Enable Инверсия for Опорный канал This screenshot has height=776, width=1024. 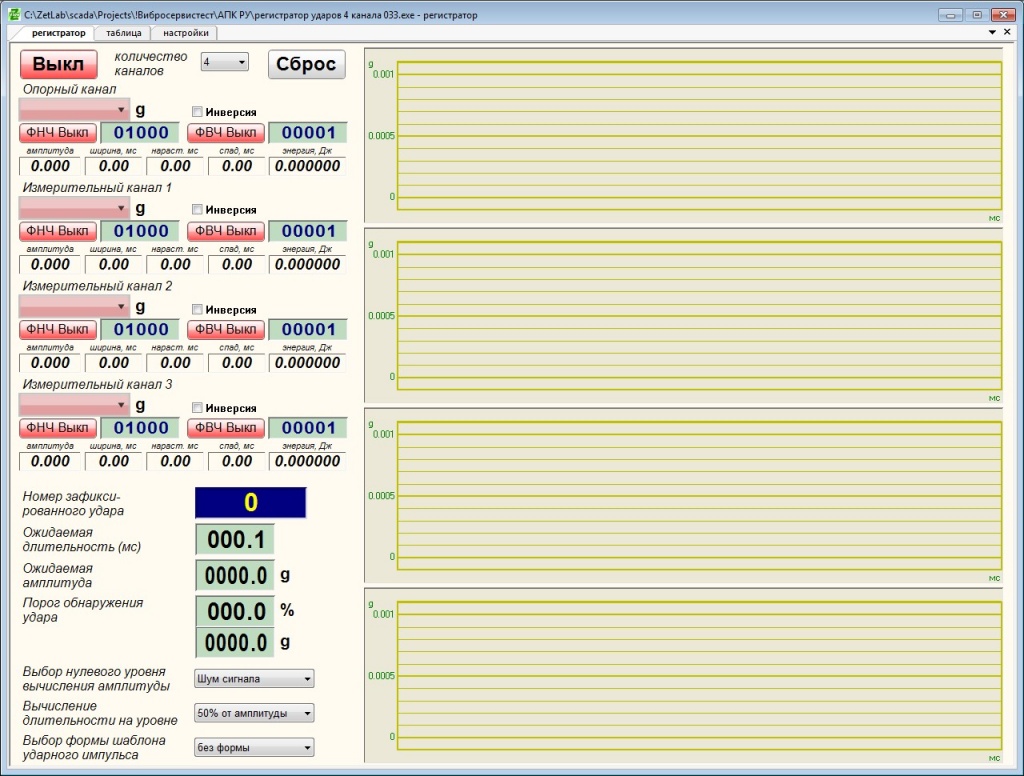tap(197, 112)
